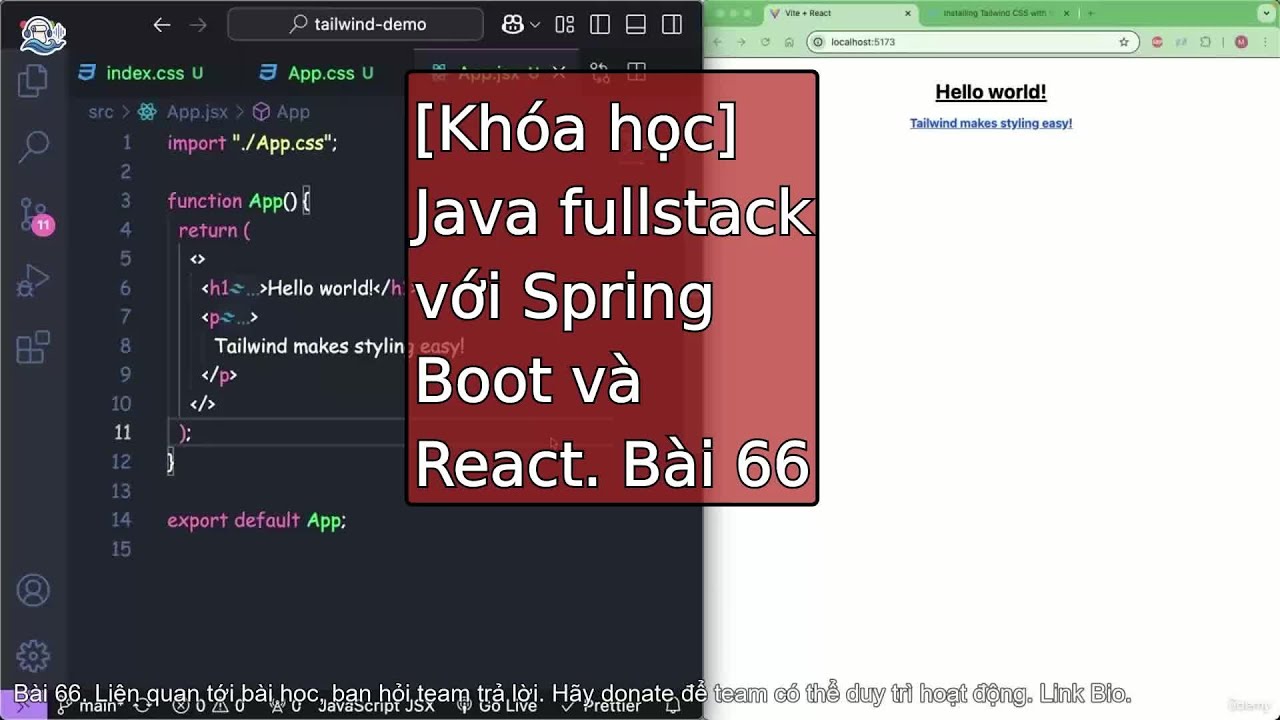Click the Synchronize Changes status bar icon
The height and width of the screenshot is (720, 1280).
click(142, 706)
